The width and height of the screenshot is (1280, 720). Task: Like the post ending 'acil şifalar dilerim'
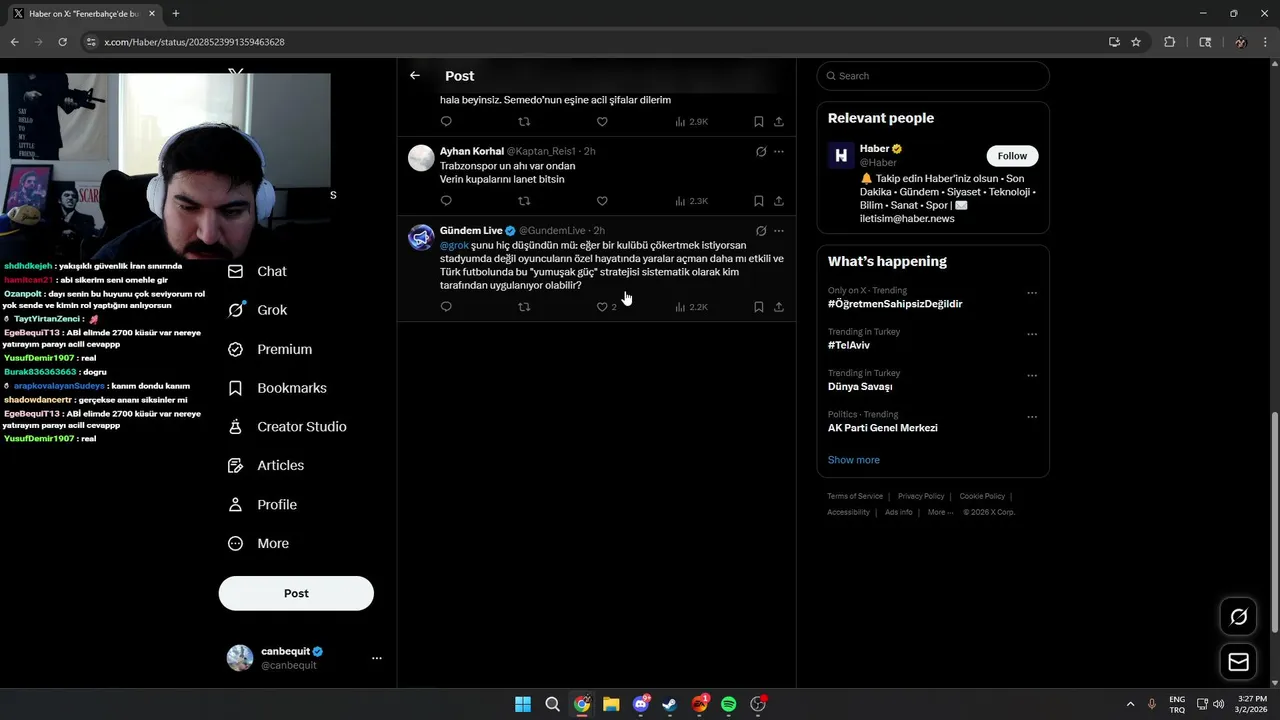(x=602, y=122)
